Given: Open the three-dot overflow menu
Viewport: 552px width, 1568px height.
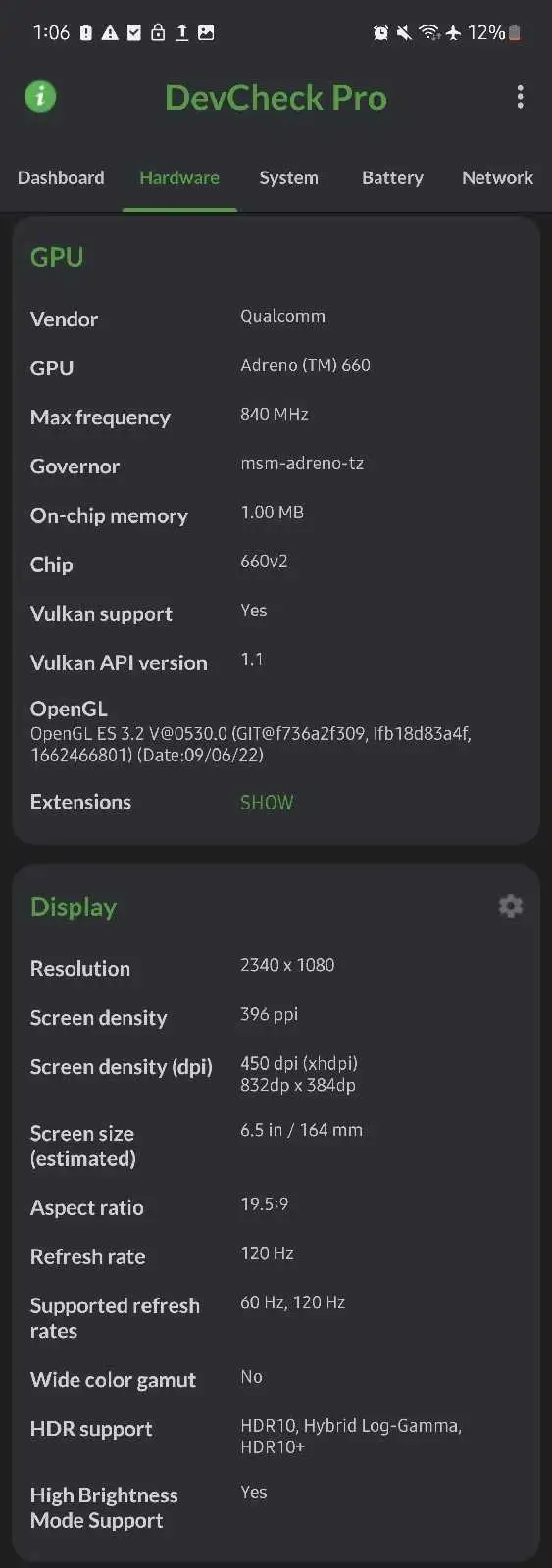Looking at the screenshot, I should point(520,96).
